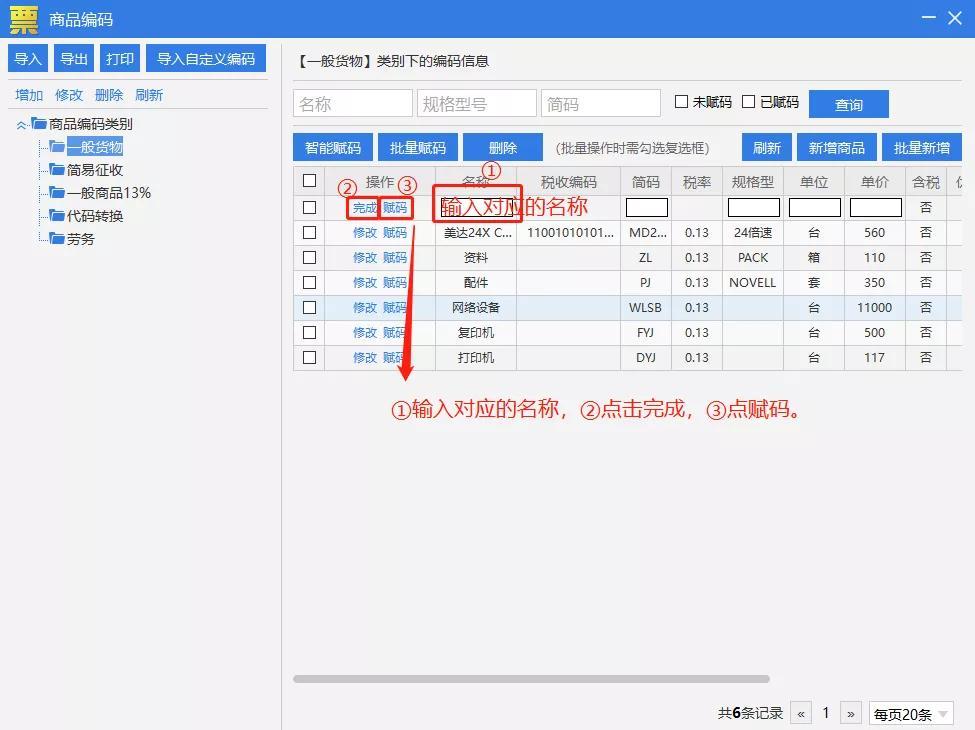Click the 简码 input in editing row
The width and height of the screenshot is (975, 730).
click(647, 208)
